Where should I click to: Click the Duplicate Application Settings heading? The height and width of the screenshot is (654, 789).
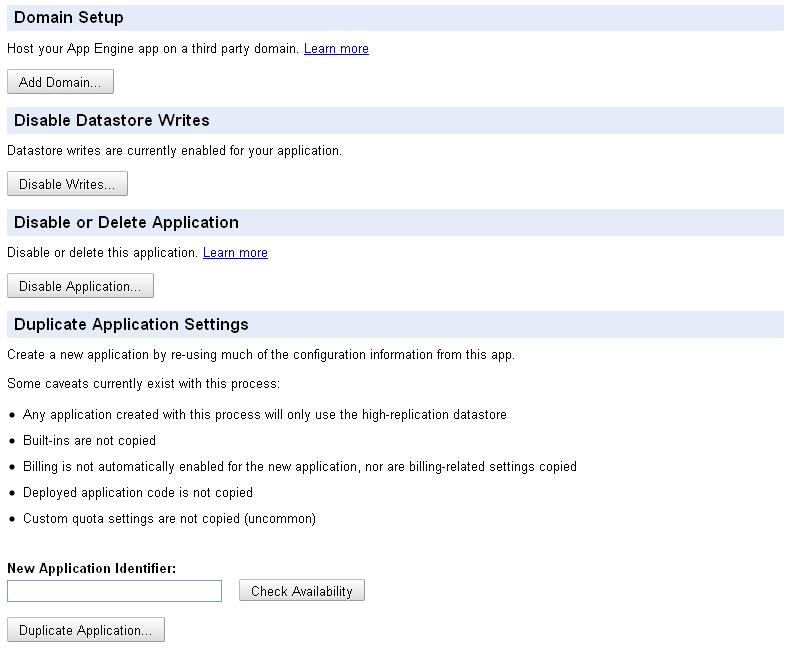point(131,324)
